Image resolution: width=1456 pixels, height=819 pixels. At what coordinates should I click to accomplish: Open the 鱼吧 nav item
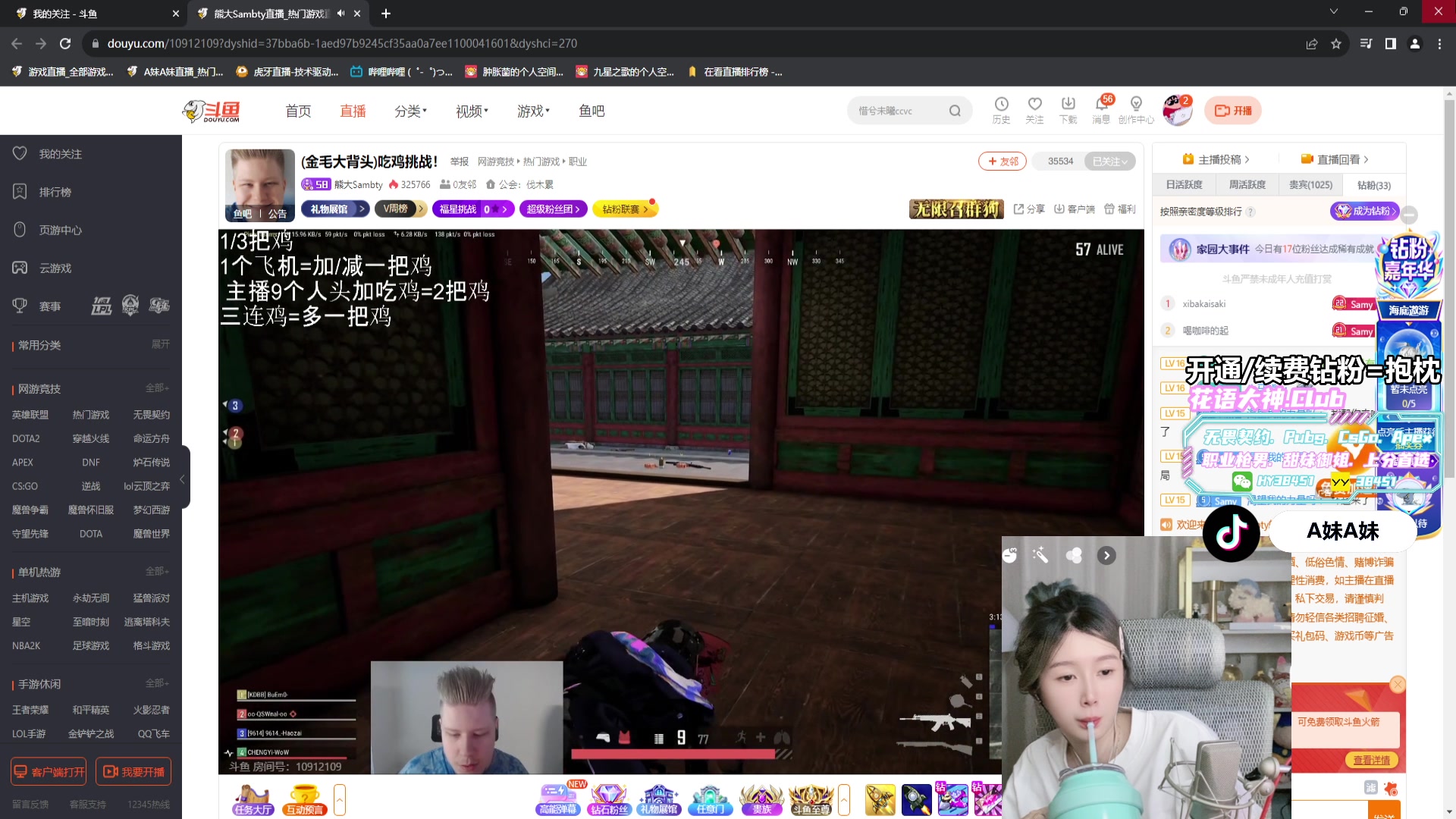click(x=591, y=111)
